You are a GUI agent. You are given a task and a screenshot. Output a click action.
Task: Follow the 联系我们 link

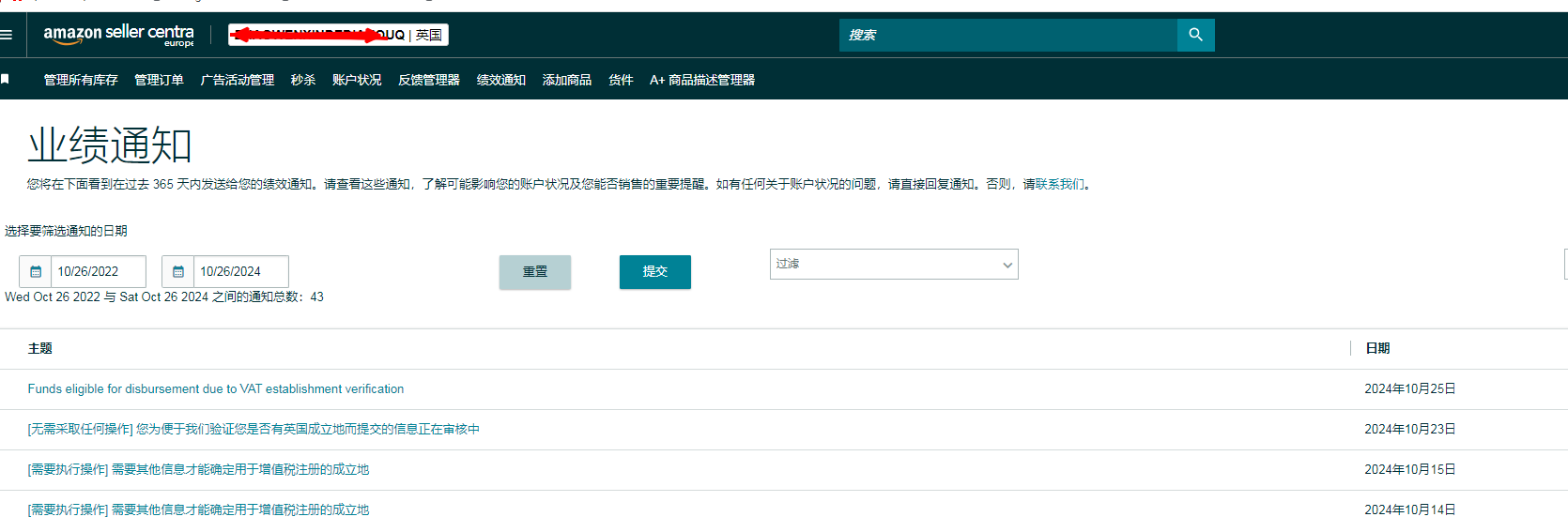[1059, 184]
